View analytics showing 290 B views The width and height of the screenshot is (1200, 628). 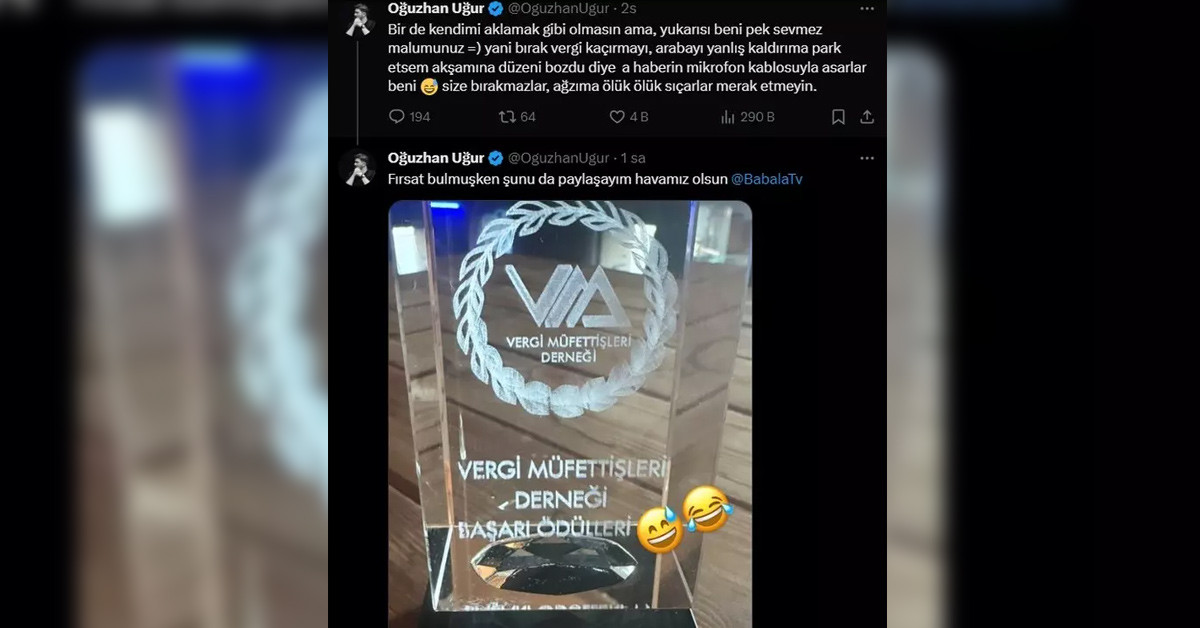(x=747, y=117)
